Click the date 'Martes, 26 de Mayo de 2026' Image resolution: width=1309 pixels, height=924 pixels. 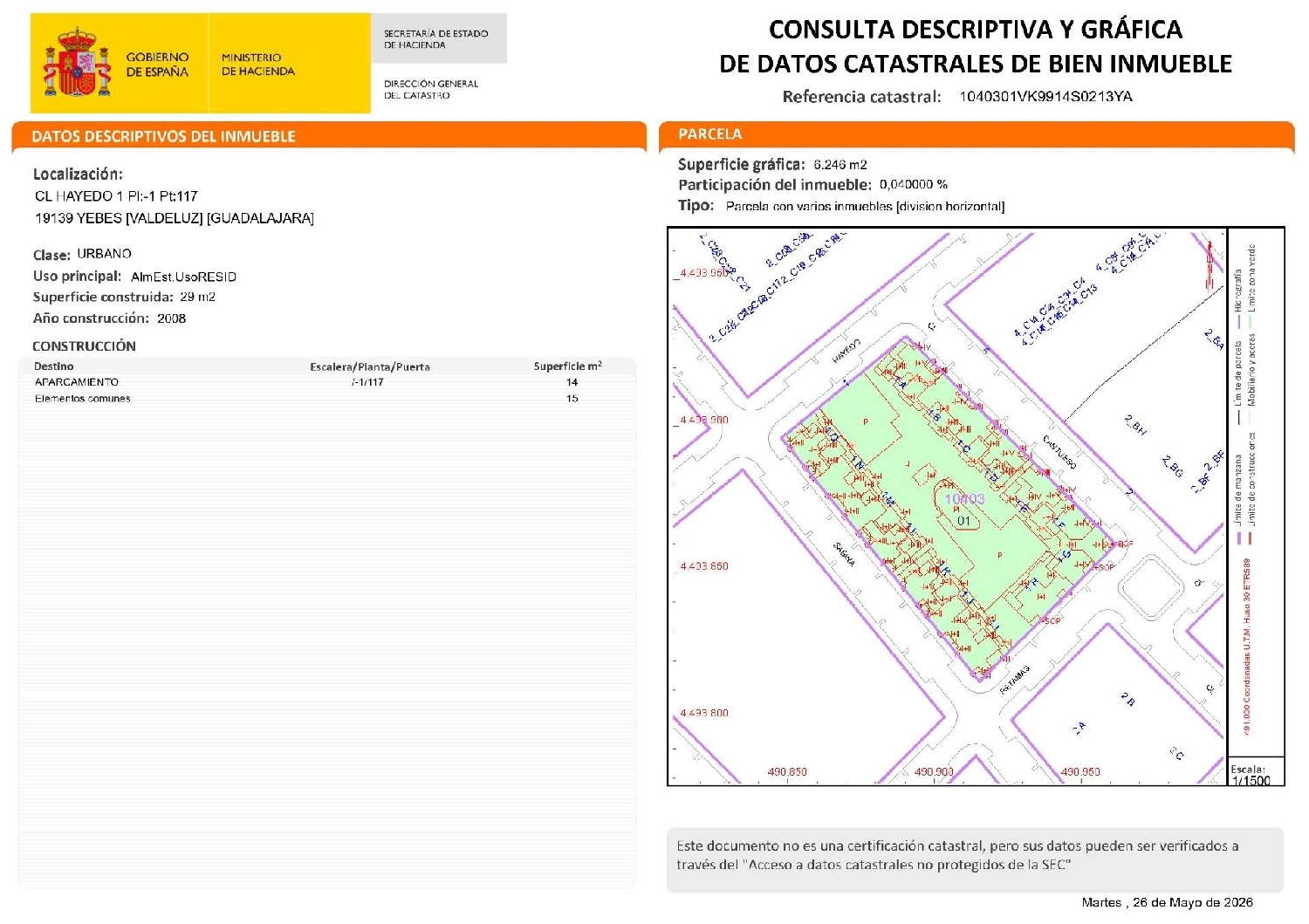1167,902
